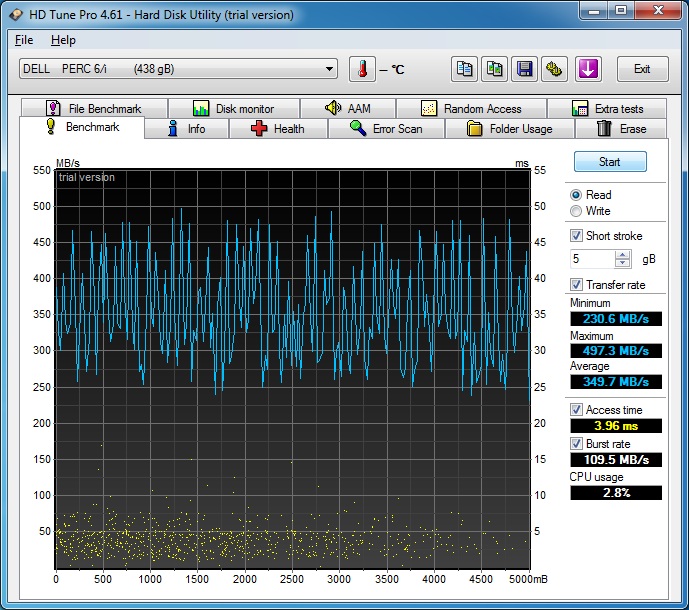Increase short stroke size with up arrow

click(x=622, y=254)
